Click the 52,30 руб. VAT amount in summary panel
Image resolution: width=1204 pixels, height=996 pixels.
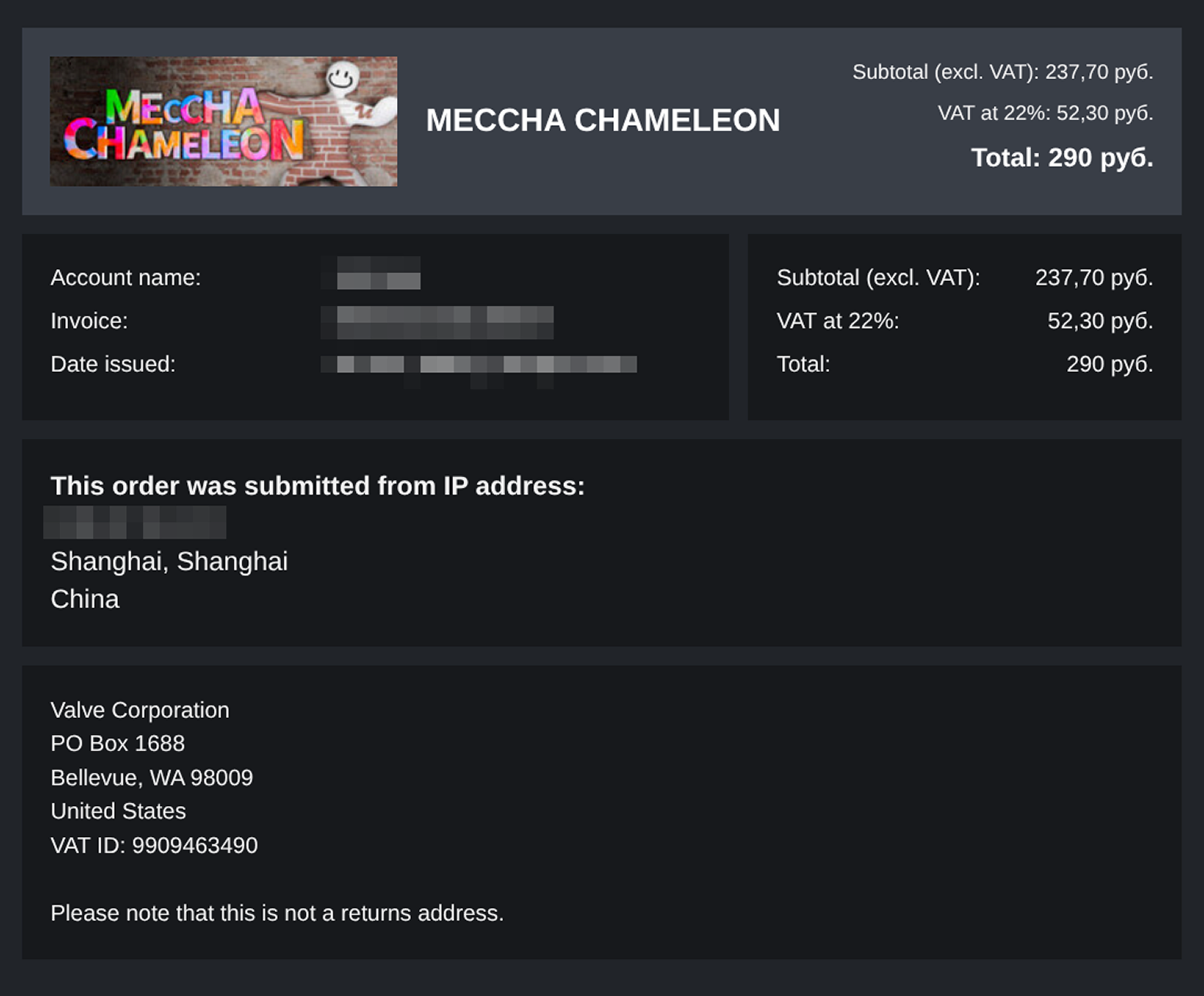(1100, 321)
